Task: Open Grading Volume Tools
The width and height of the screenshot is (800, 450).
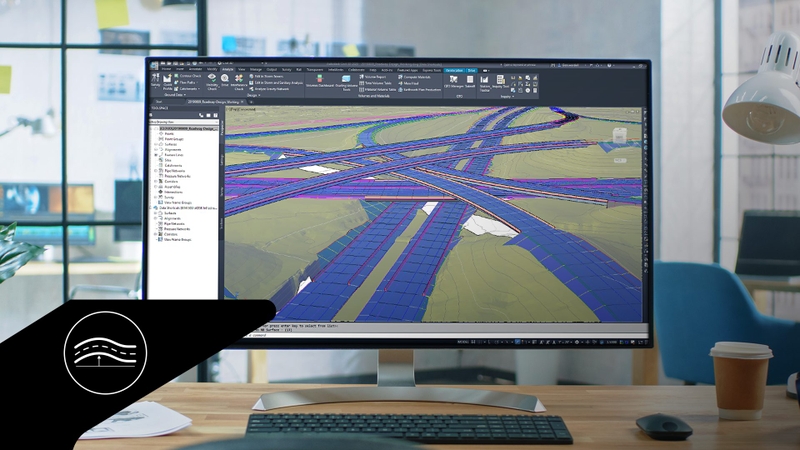Action: click(346, 82)
